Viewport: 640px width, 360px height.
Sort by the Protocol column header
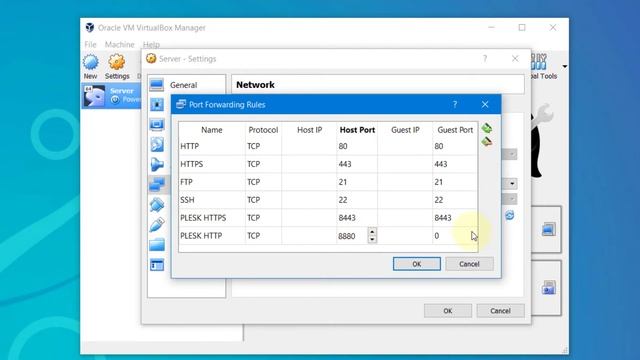click(263, 130)
